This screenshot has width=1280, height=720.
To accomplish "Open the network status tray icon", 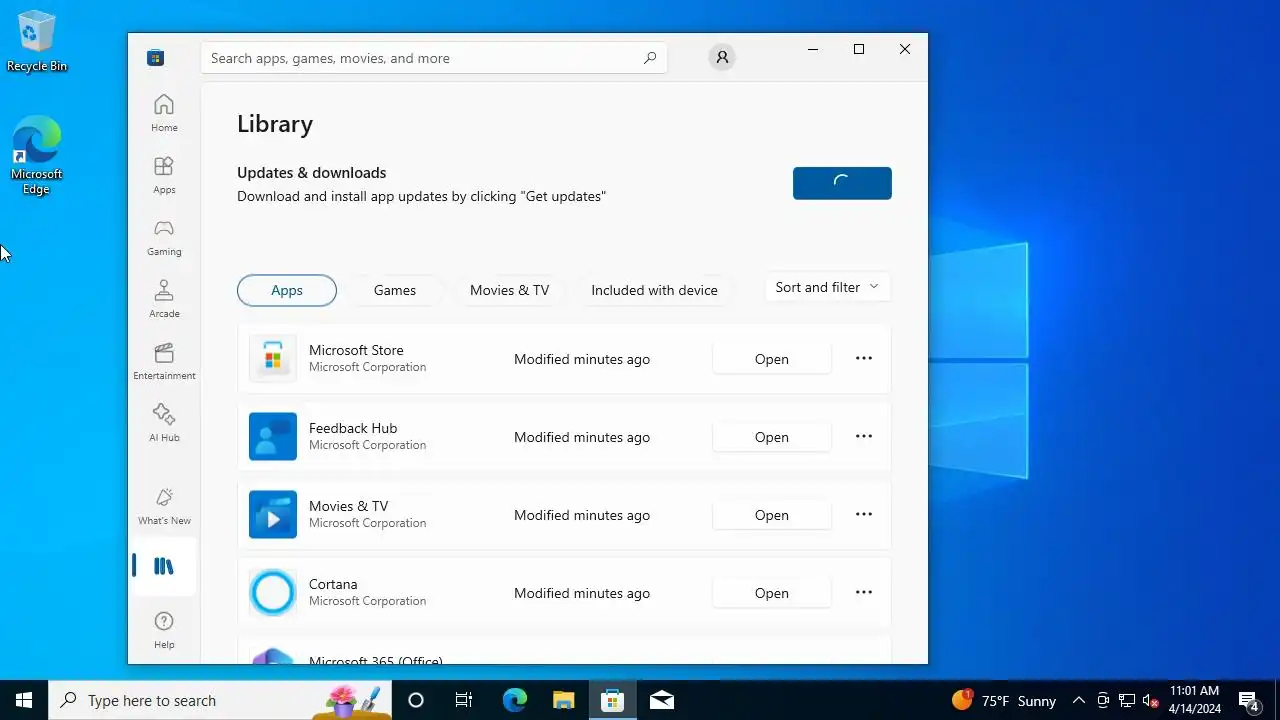I will pyautogui.click(x=1127, y=700).
